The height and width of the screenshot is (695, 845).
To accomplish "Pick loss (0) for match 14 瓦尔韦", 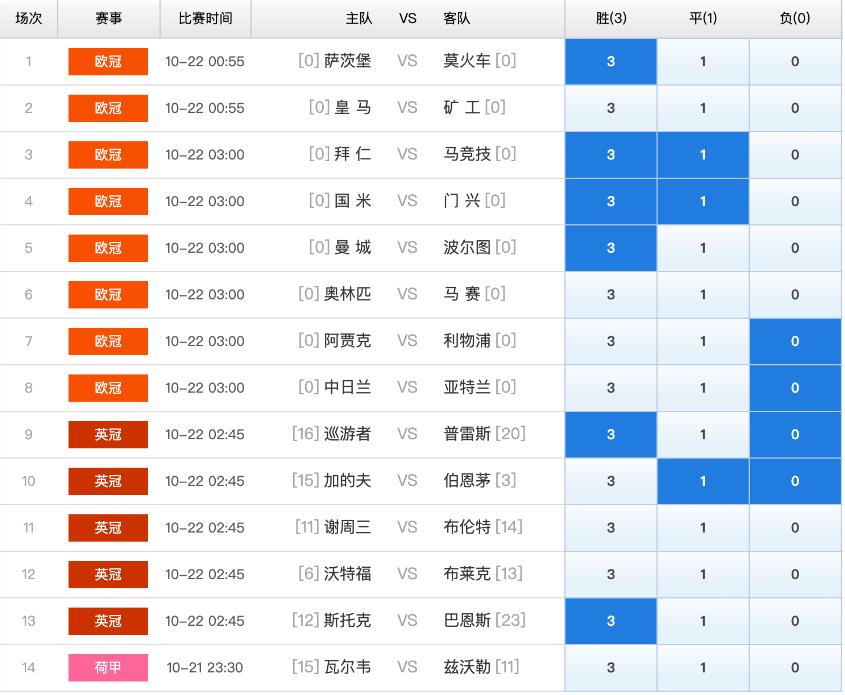I will [x=795, y=668].
